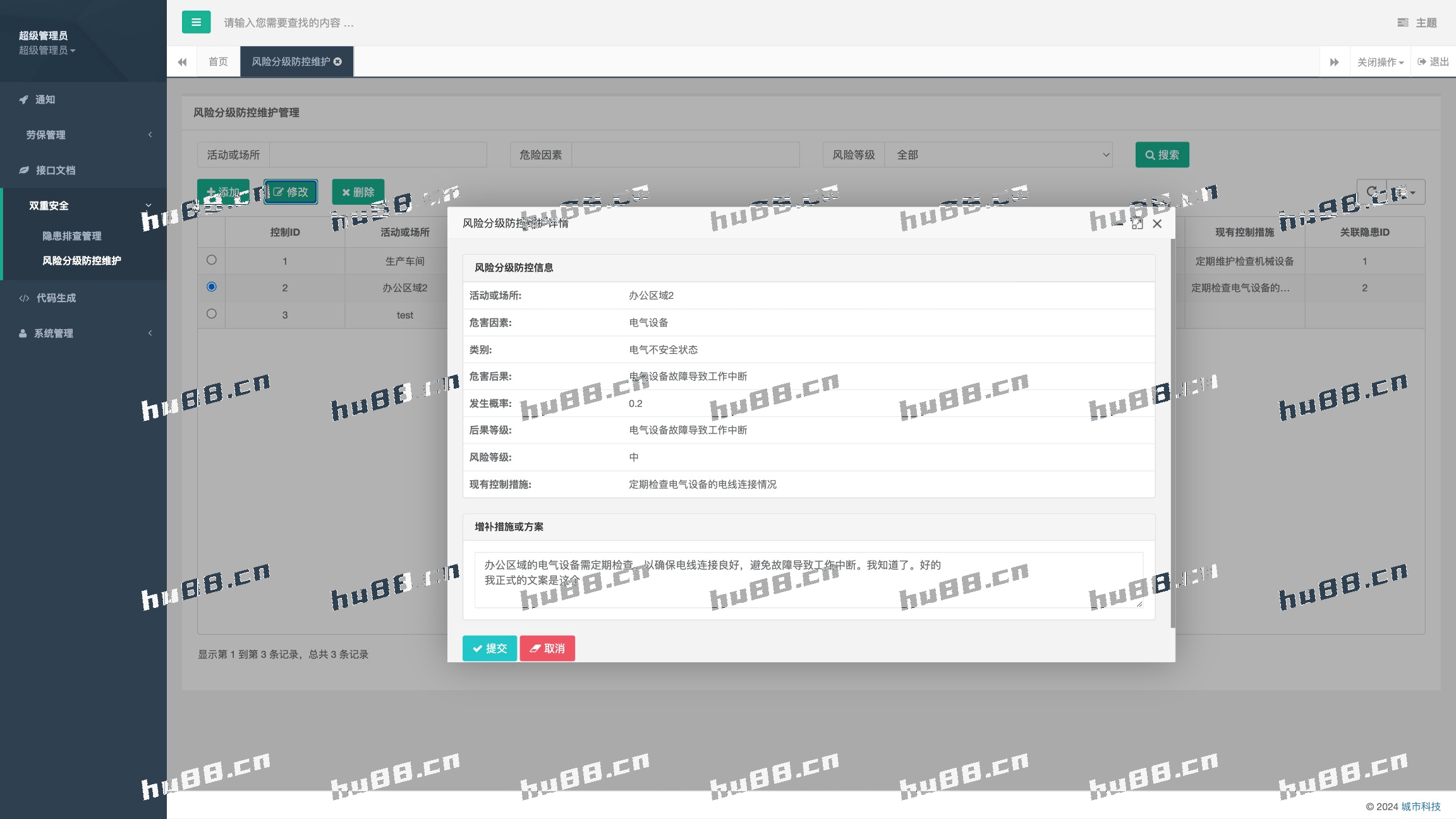Image resolution: width=1456 pixels, height=819 pixels.
Task: Select the radio button for row 3 test
Action: [212, 313]
